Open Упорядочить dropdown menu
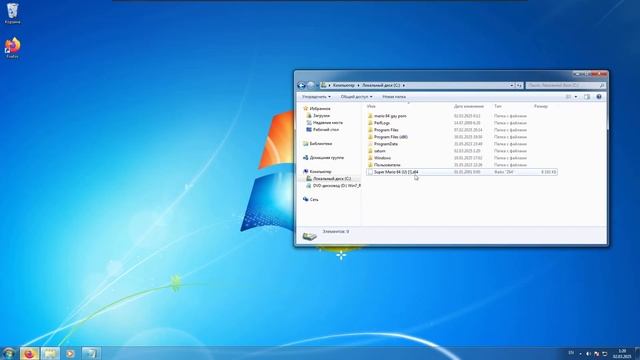Screen dimensions: 640x360 316,97
